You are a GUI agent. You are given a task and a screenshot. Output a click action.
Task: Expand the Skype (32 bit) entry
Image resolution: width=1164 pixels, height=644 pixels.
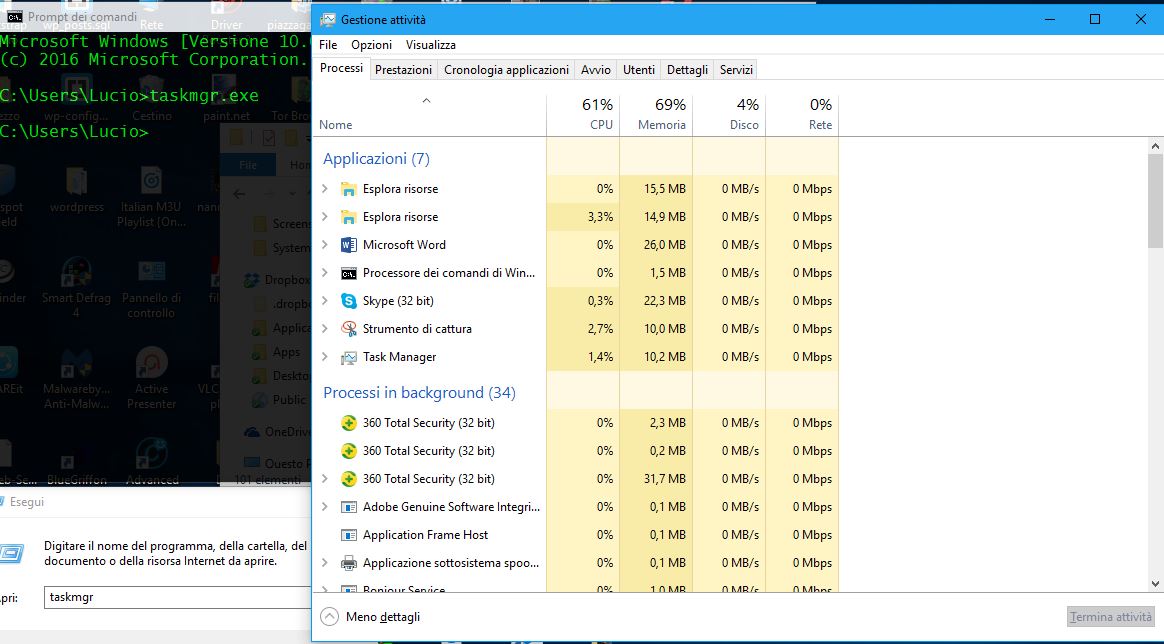(325, 301)
